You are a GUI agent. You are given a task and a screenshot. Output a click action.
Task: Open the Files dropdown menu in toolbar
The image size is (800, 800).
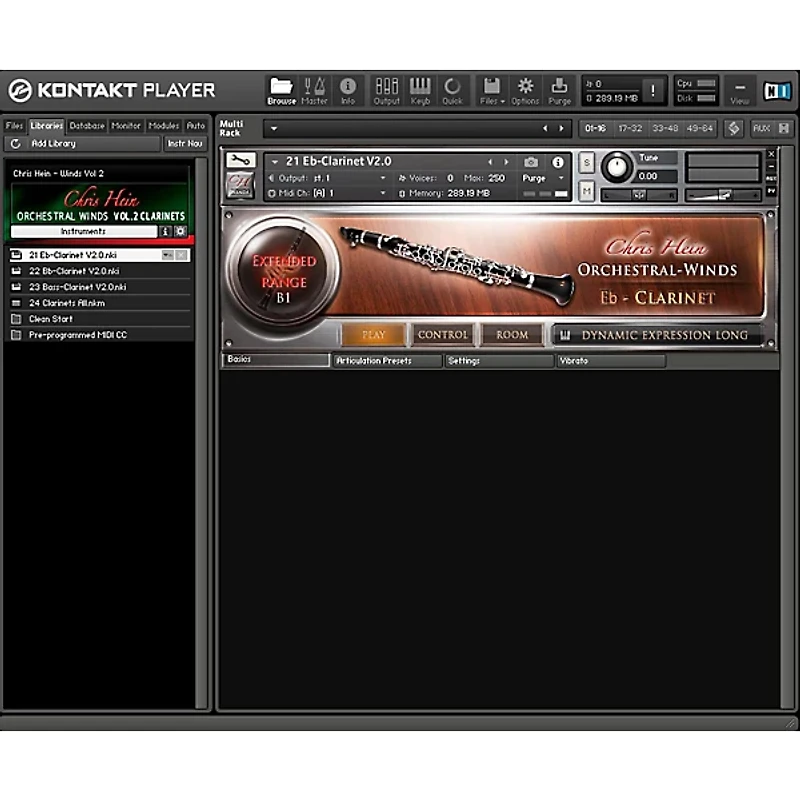coord(492,91)
